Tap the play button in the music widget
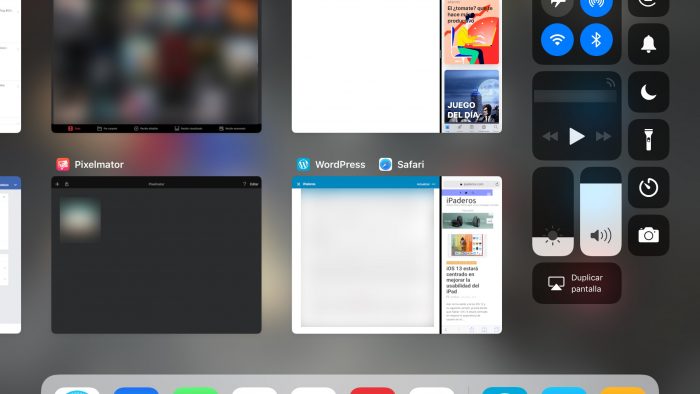 coord(576,136)
